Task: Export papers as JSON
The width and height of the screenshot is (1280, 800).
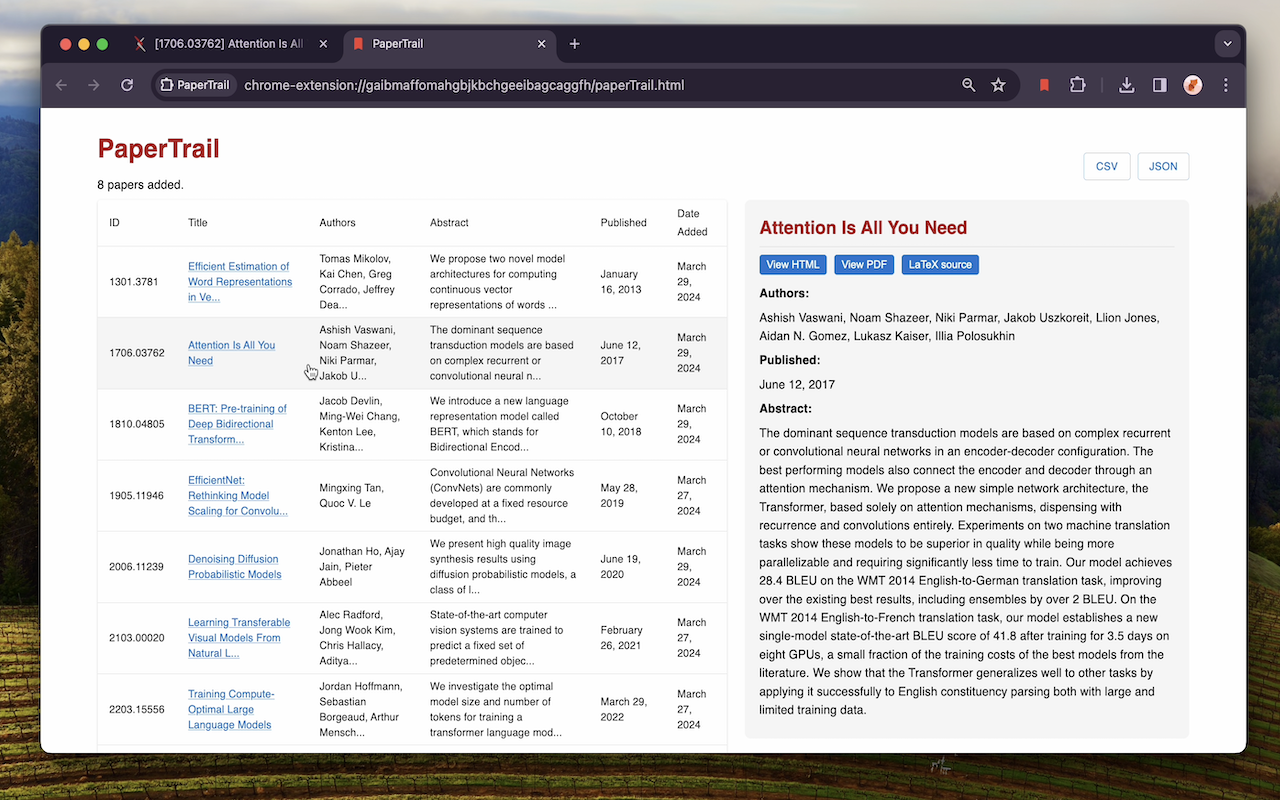Action: [1163, 166]
